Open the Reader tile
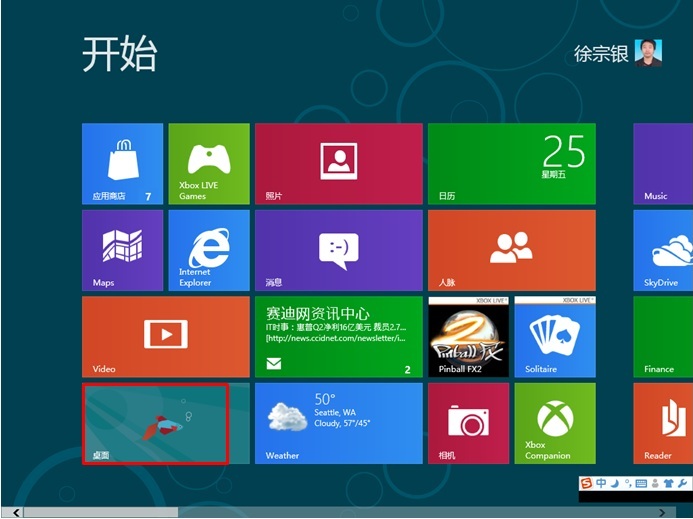Viewport: 693px width, 519px height. 663,424
